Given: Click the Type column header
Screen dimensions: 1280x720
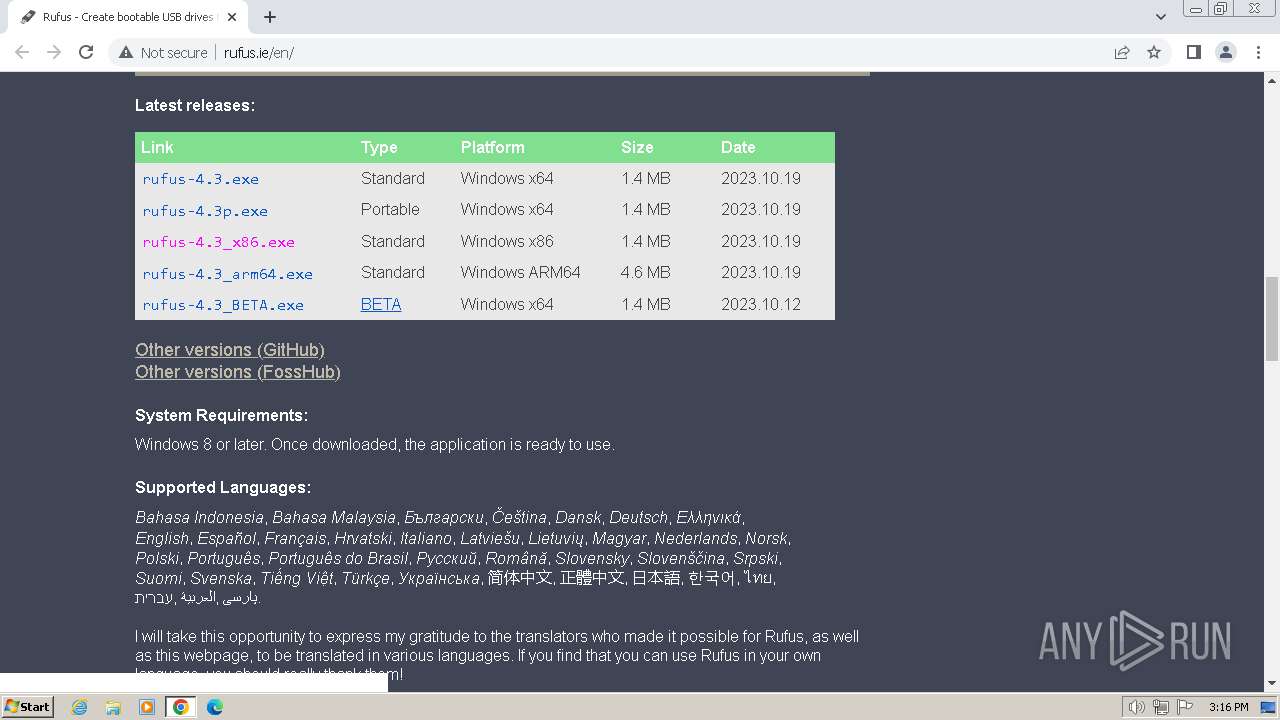Looking at the screenshot, I should (379, 147).
